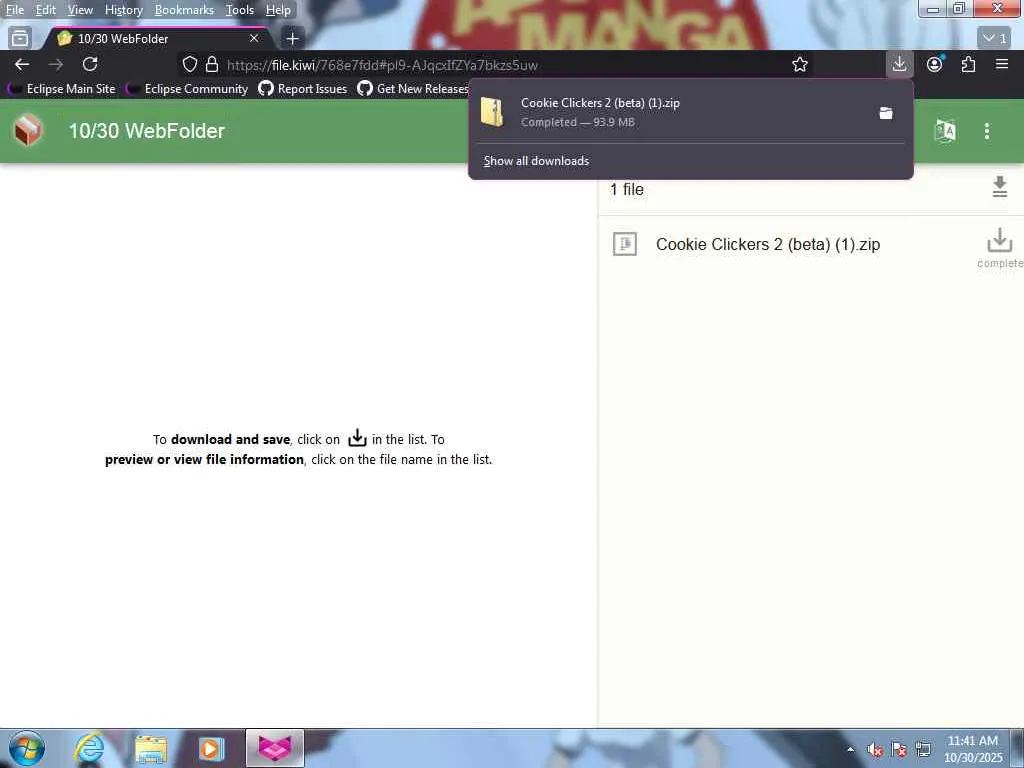Open the tracking protection shield icon
The height and width of the screenshot is (768, 1024).
point(189,64)
